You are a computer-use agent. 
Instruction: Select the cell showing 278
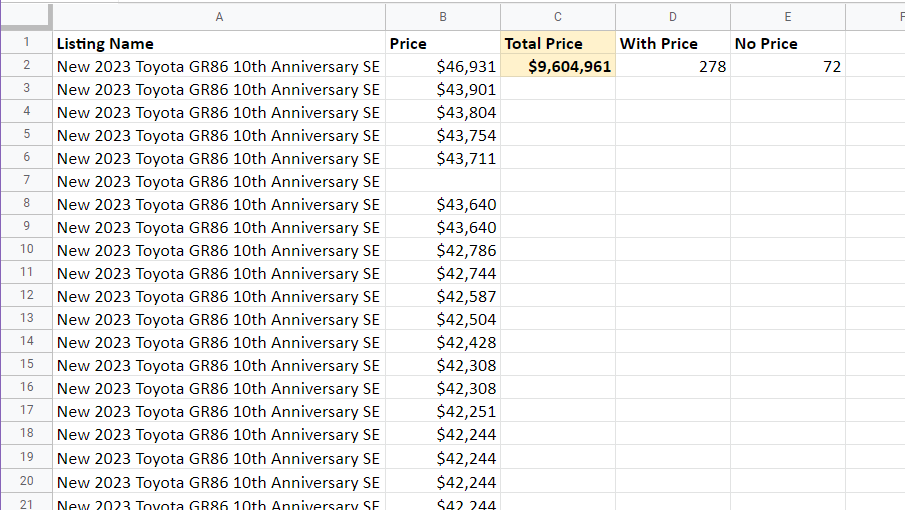[673, 66]
